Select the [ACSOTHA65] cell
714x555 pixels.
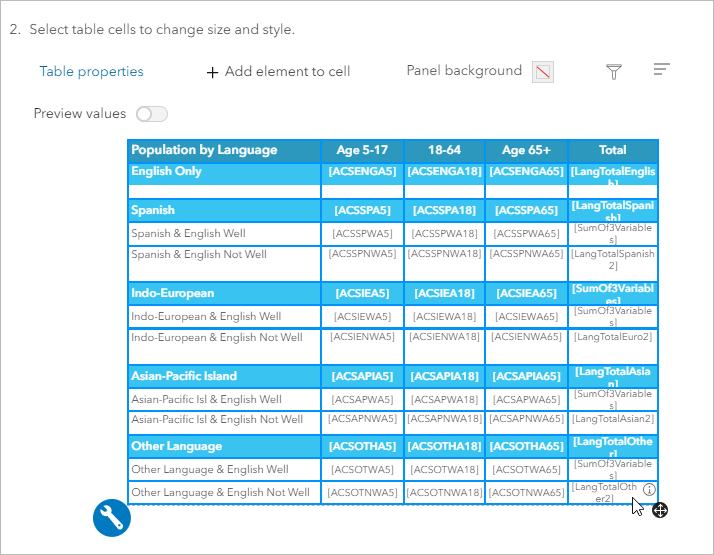(x=526, y=446)
